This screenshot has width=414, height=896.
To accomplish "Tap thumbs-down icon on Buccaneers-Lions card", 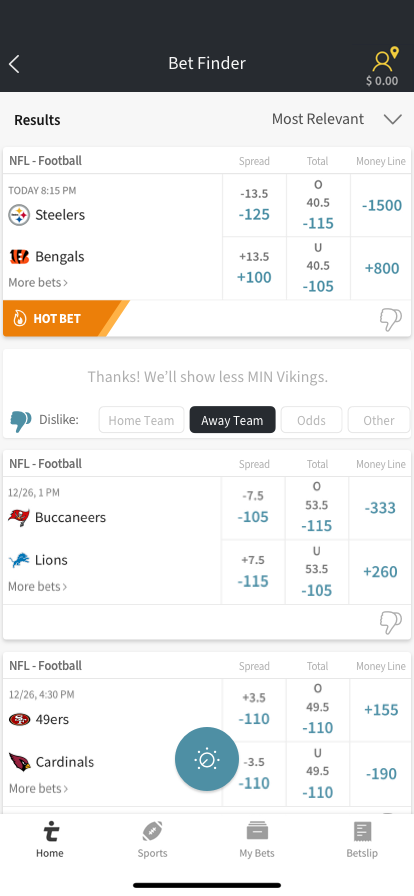I will pyautogui.click(x=391, y=622).
